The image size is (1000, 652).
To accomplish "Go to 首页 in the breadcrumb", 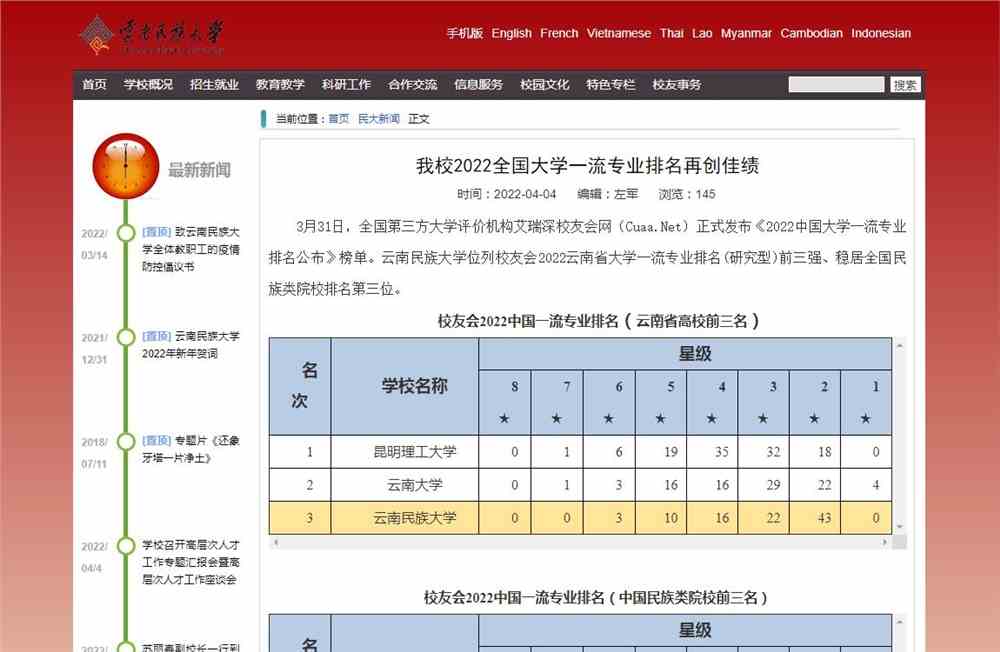I will (x=339, y=119).
